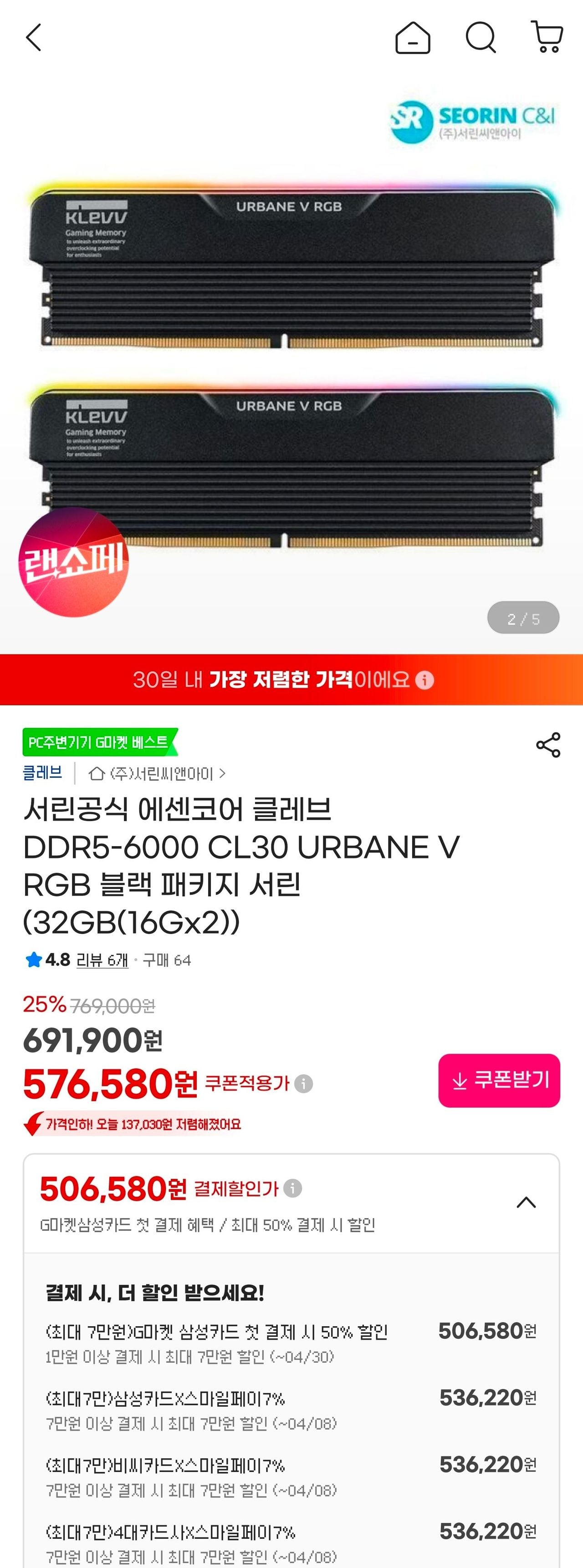Tap the share icon
This screenshot has height=1568, width=583.
click(x=548, y=745)
